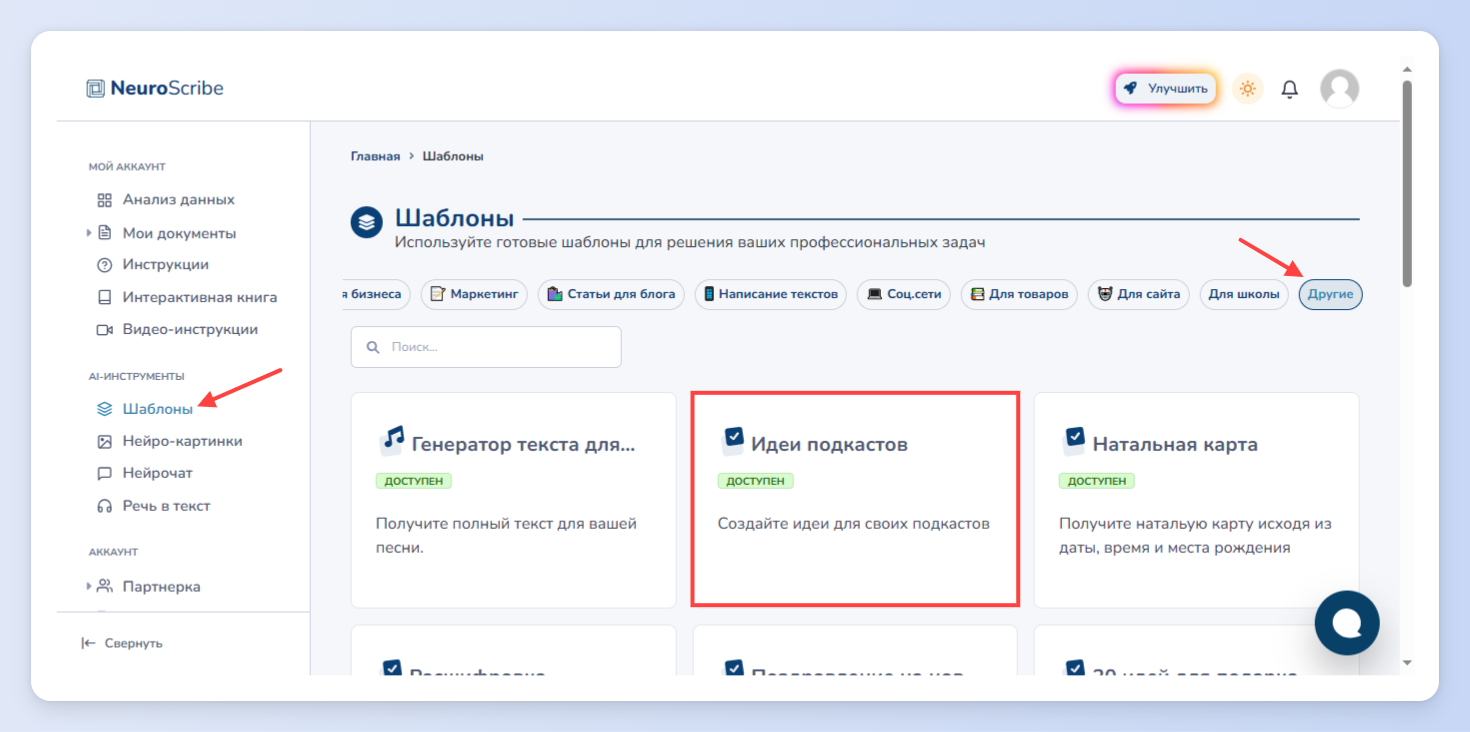Open Нейро-картинки in sidebar

click(182, 441)
